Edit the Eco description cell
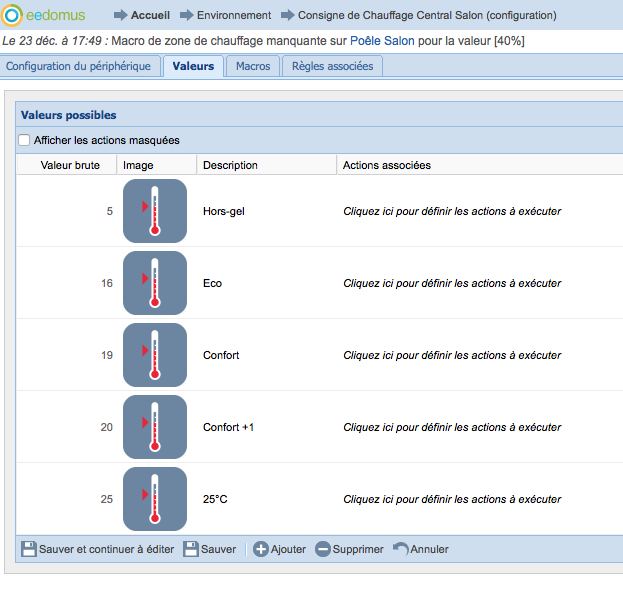Viewport: 623px width, 591px height. coord(213,283)
